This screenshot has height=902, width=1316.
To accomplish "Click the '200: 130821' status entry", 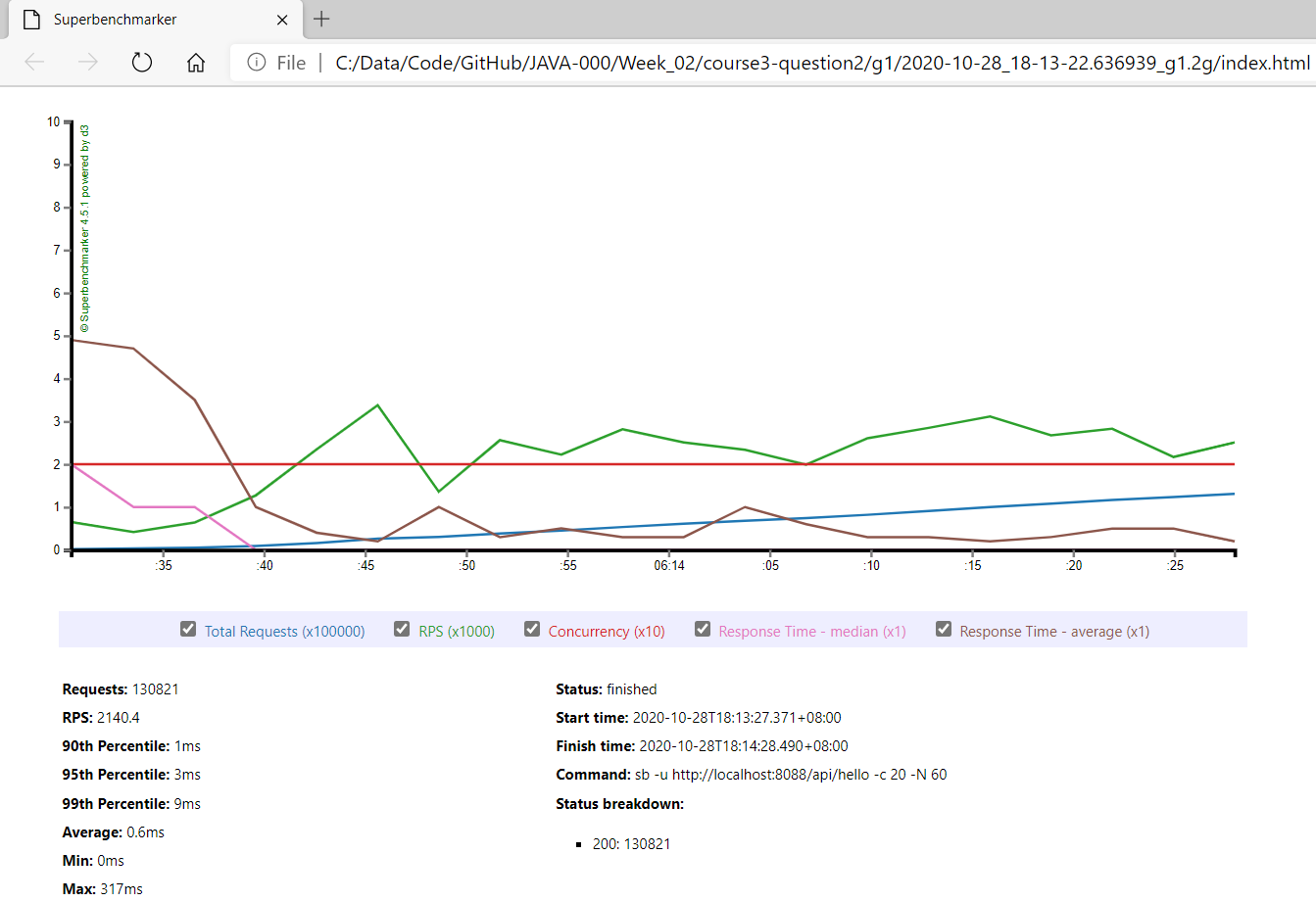I will coord(632,844).
